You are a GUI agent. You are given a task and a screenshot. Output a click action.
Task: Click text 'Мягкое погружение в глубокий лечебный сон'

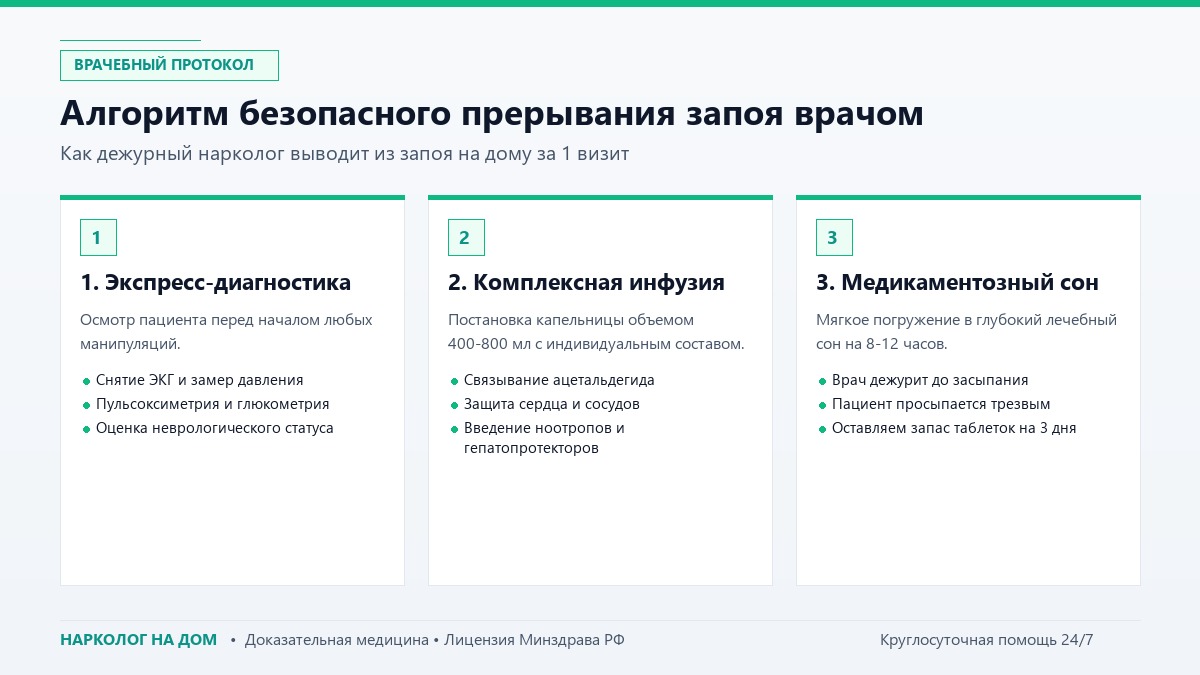tap(967, 332)
